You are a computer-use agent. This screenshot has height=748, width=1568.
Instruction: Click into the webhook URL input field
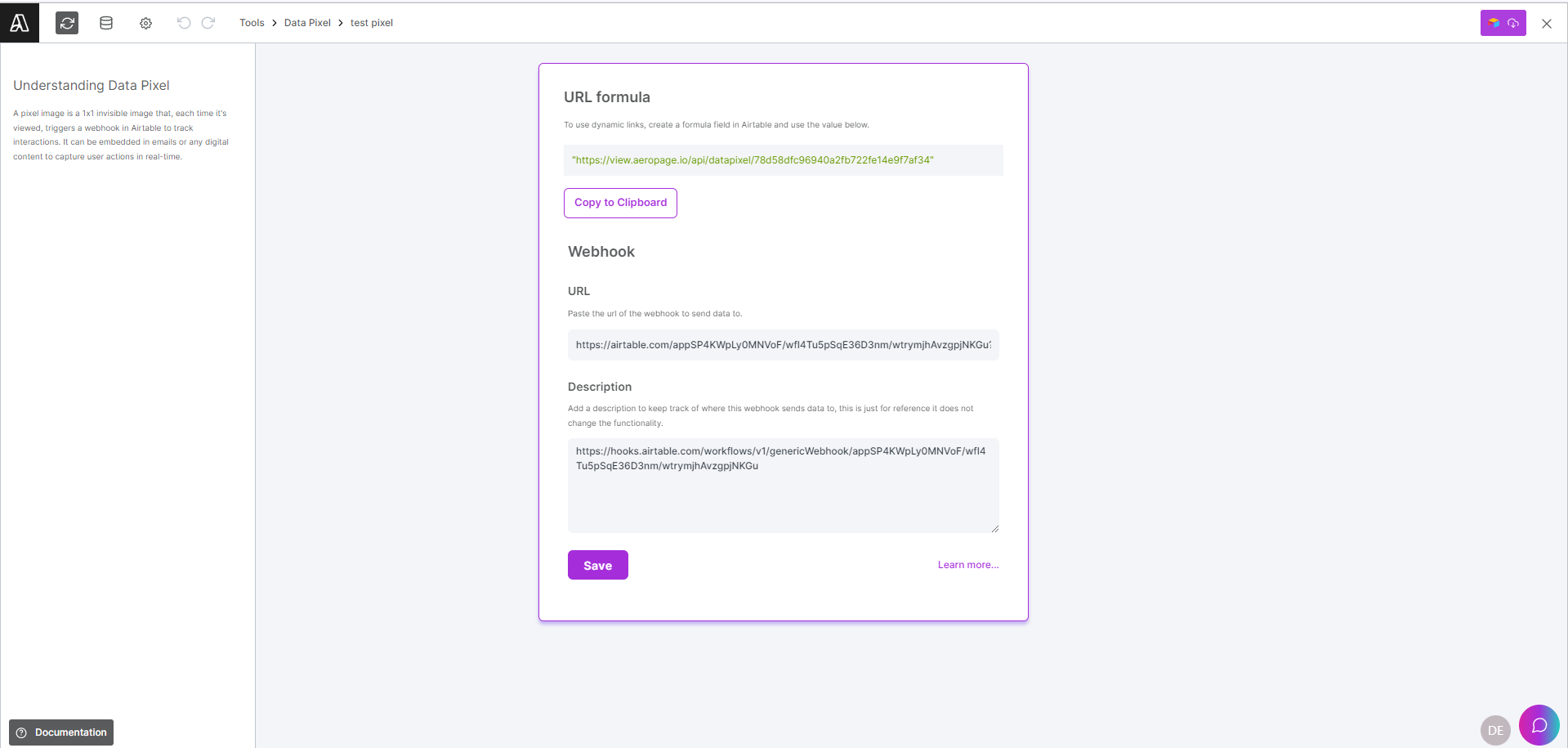pos(783,345)
